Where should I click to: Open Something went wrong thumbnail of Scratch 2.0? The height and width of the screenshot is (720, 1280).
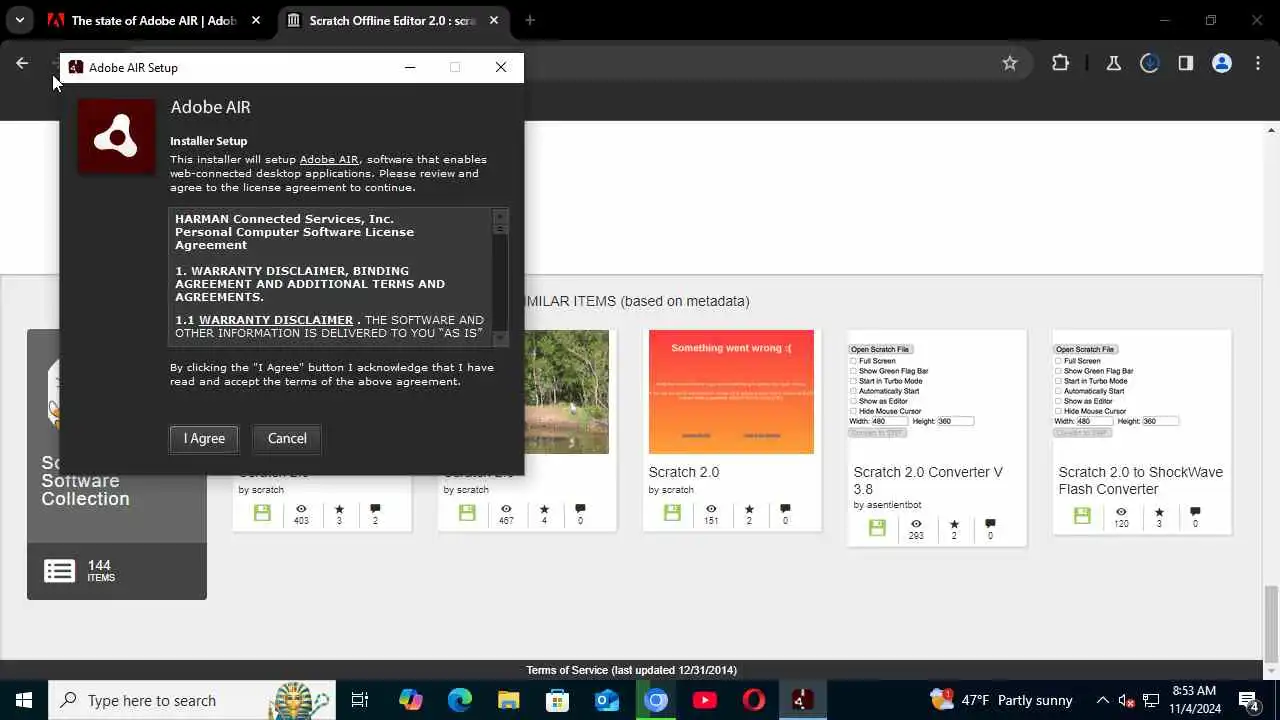[731, 392]
